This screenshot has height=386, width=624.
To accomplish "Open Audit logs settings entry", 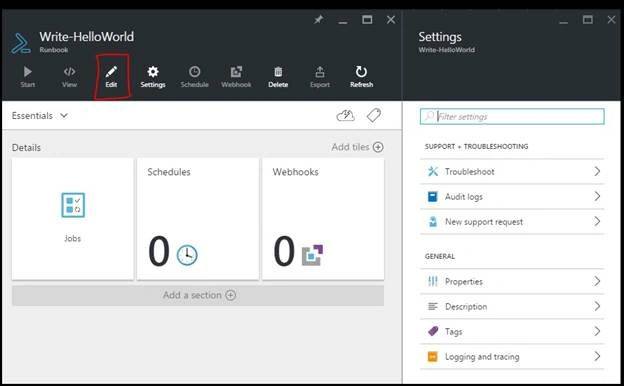I will tap(512, 197).
